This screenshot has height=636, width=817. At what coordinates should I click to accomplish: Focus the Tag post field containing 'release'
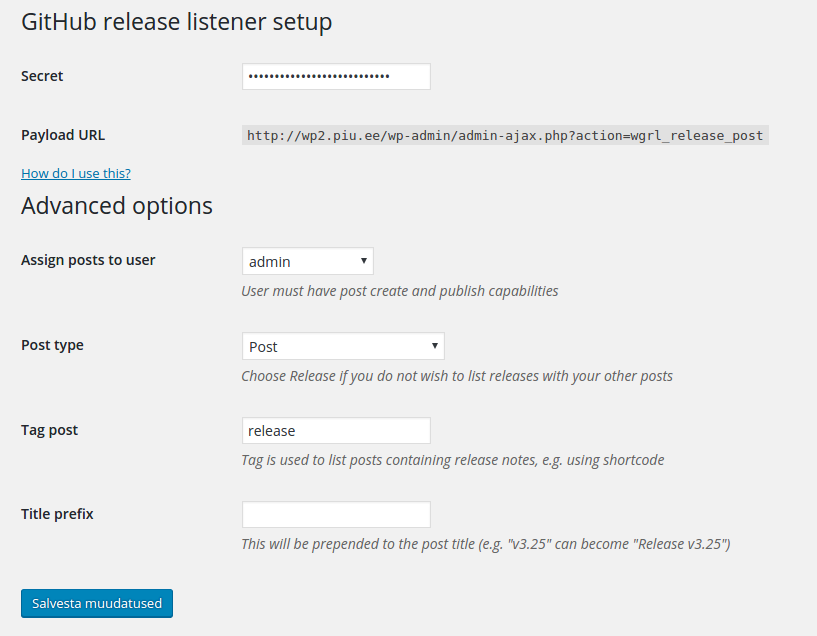[x=336, y=430]
